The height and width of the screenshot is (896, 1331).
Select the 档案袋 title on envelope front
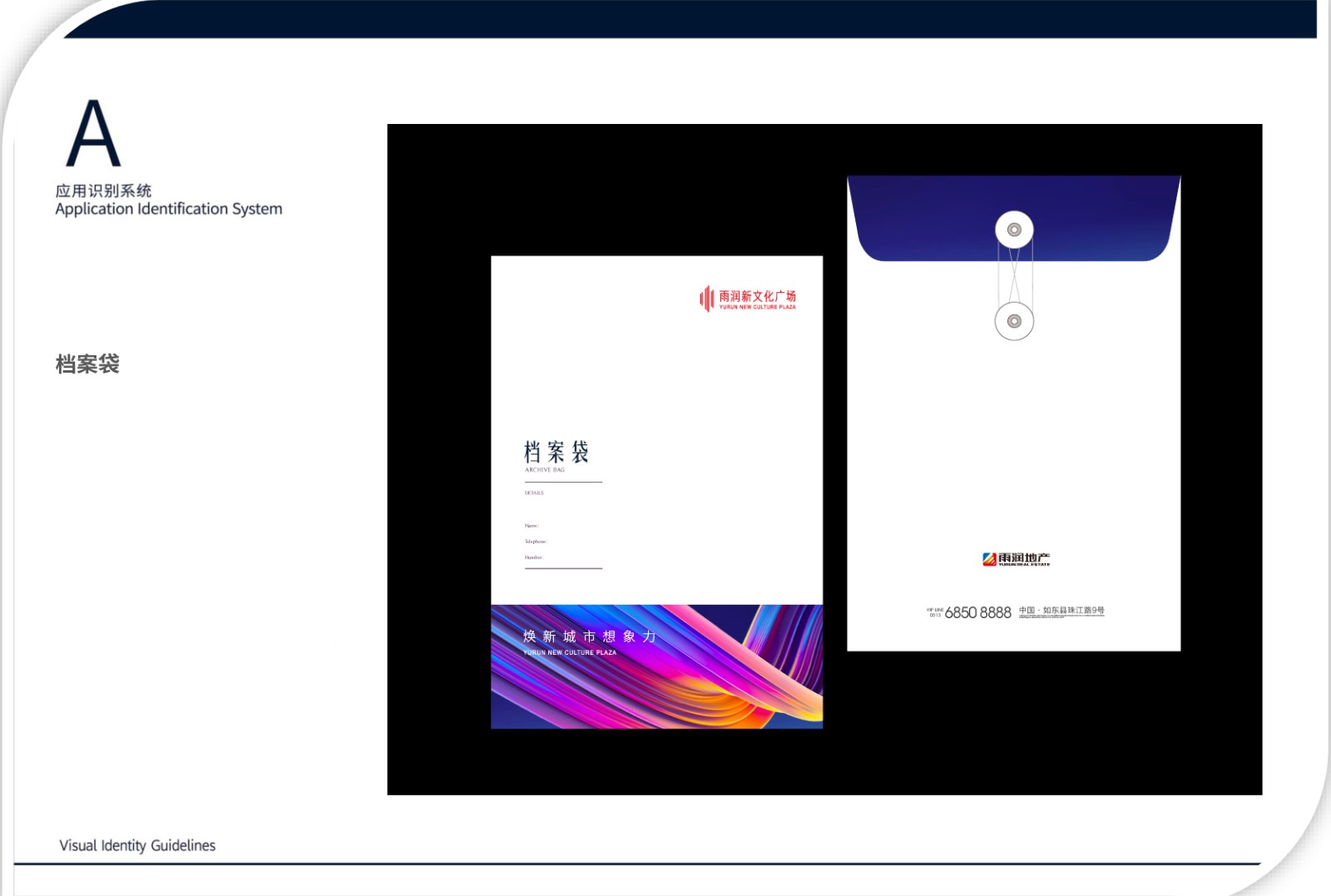pyautogui.click(x=557, y=452)
